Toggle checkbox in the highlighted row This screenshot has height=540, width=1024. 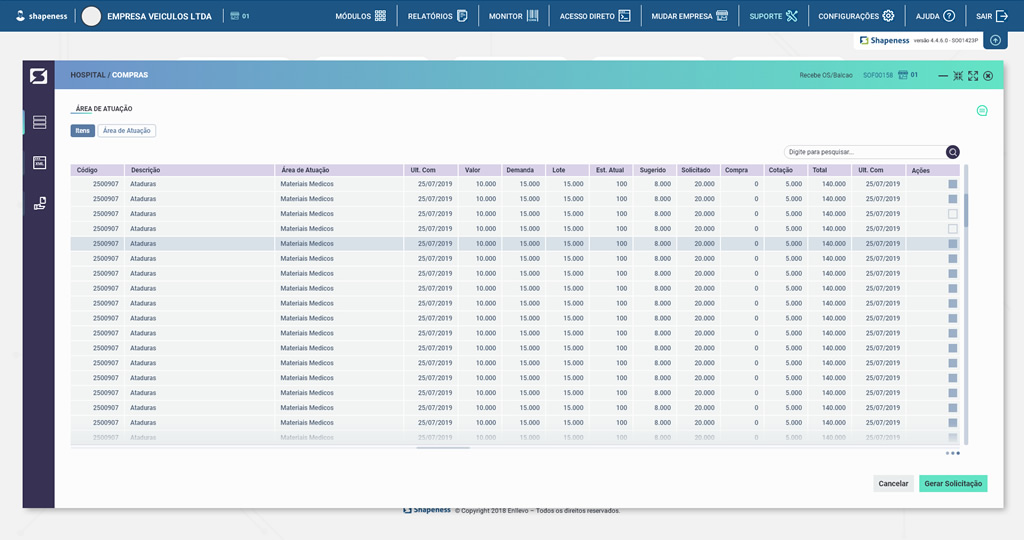pos(953,244)
